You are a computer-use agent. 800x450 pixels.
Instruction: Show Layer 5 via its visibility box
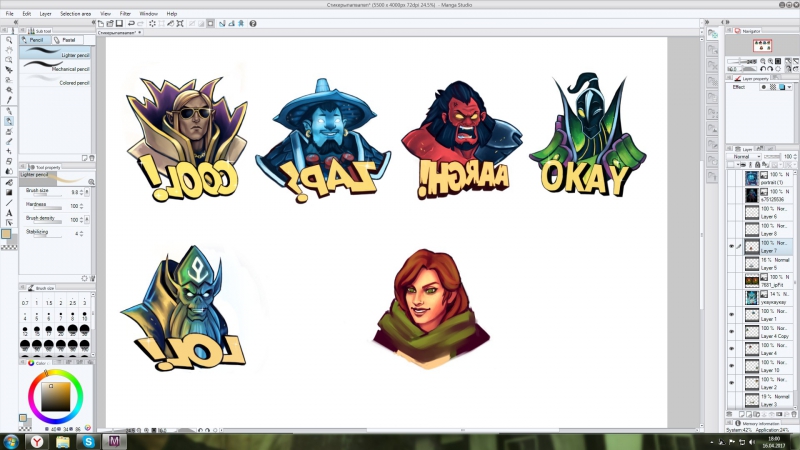click(731, 263)
